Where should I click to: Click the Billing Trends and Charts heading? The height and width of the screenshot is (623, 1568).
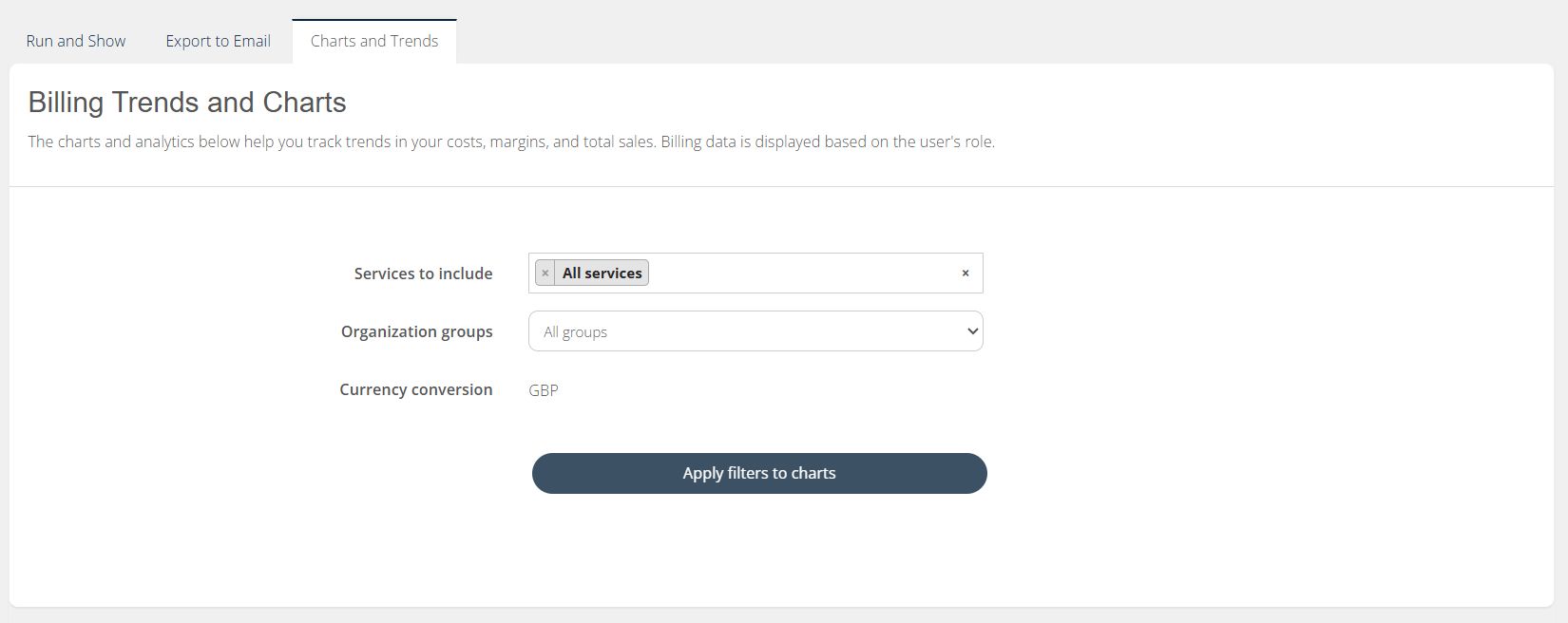pos(187,103)
